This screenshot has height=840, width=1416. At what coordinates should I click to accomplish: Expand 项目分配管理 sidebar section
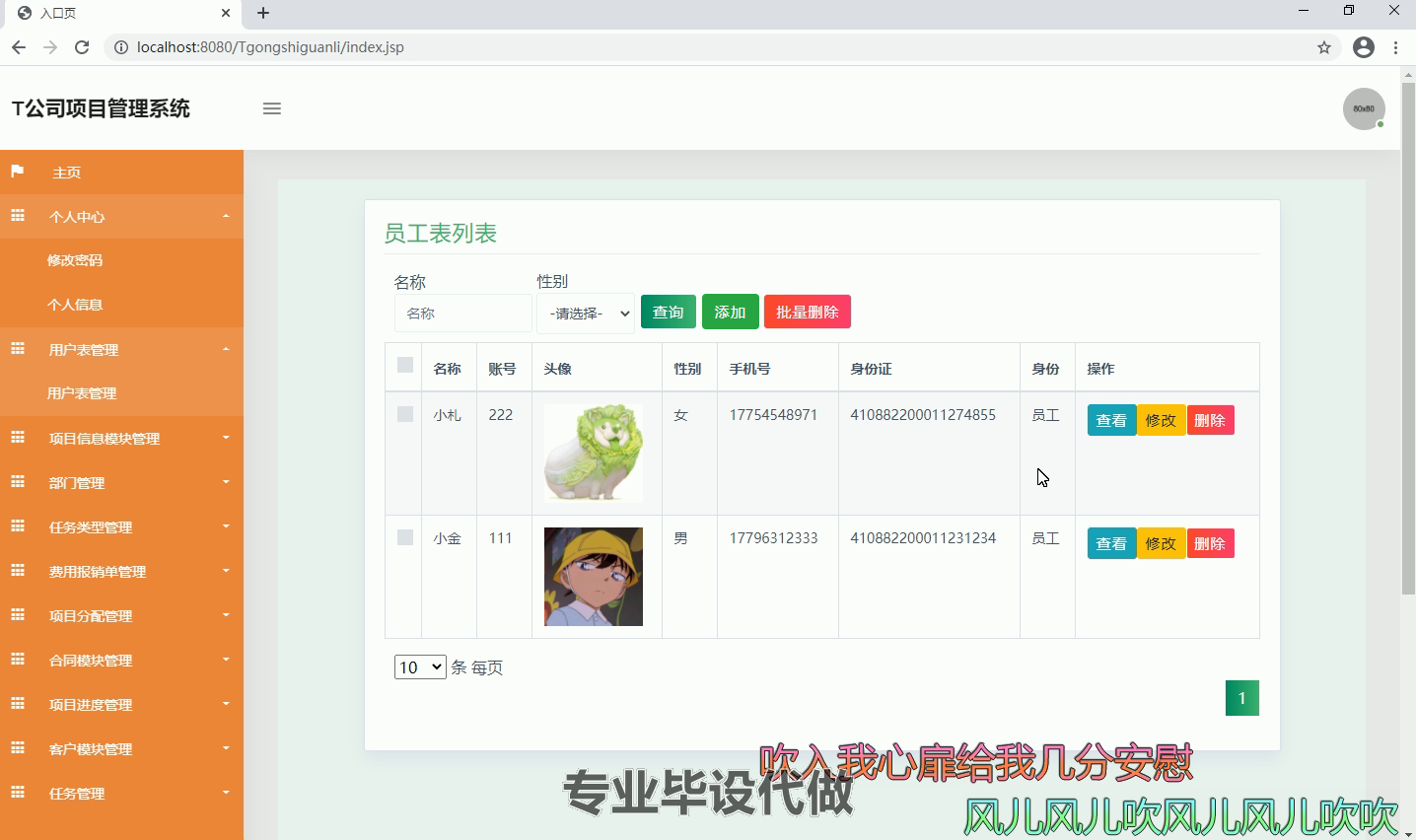coord(121,615)
